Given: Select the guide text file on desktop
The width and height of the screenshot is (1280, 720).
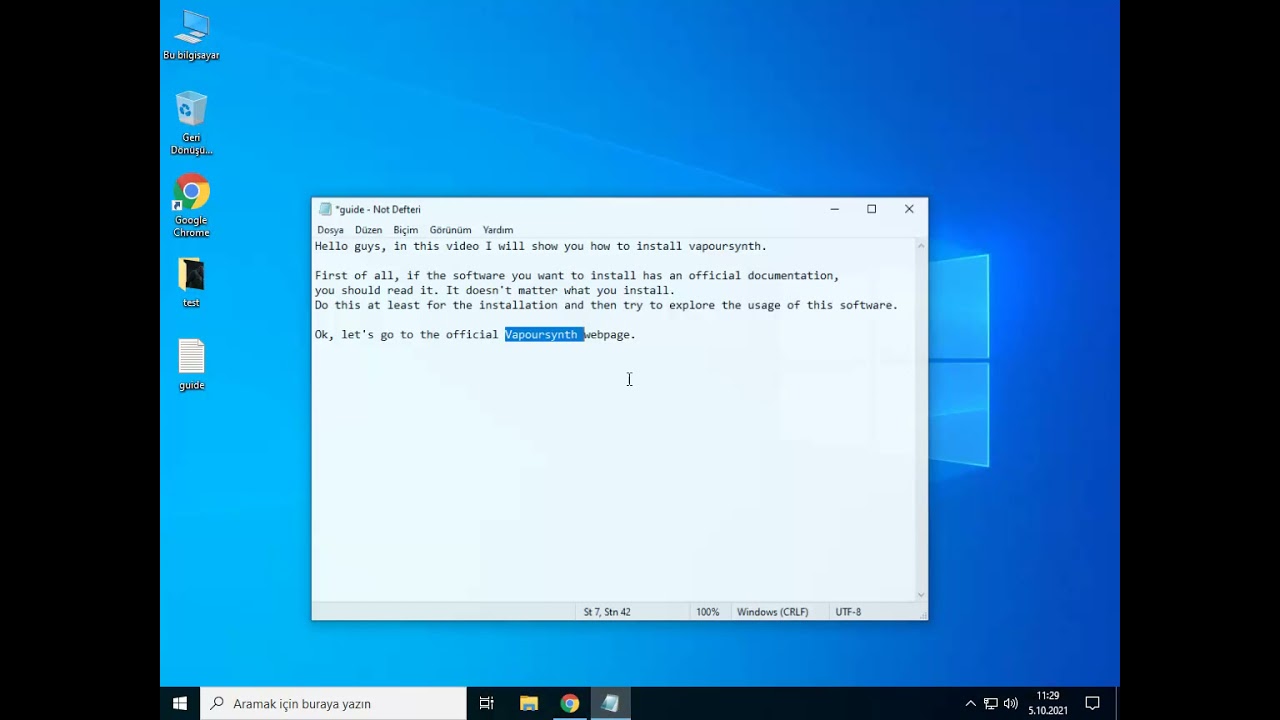Looking at the screenshot, I should point(191,364).
